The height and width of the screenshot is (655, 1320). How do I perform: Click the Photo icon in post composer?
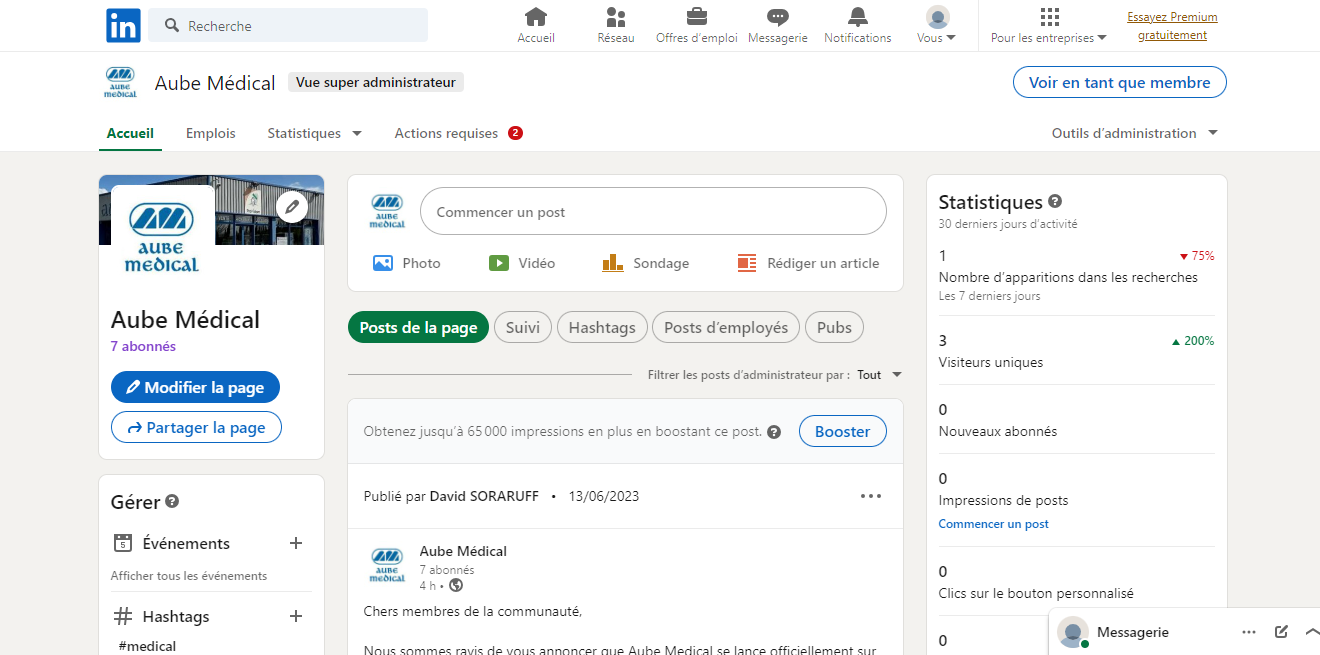click(x=382, y=263)
